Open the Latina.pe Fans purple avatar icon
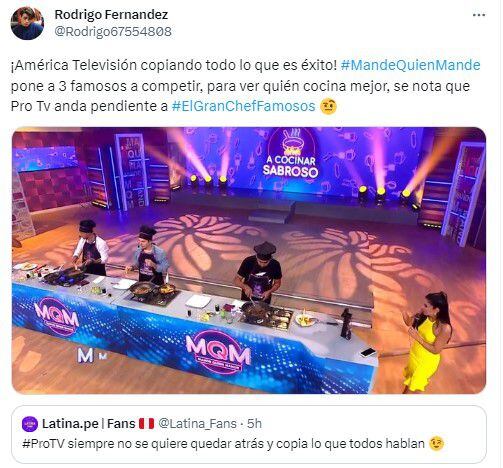Screen dimensions: 503x468 click(x=30, y=424)
